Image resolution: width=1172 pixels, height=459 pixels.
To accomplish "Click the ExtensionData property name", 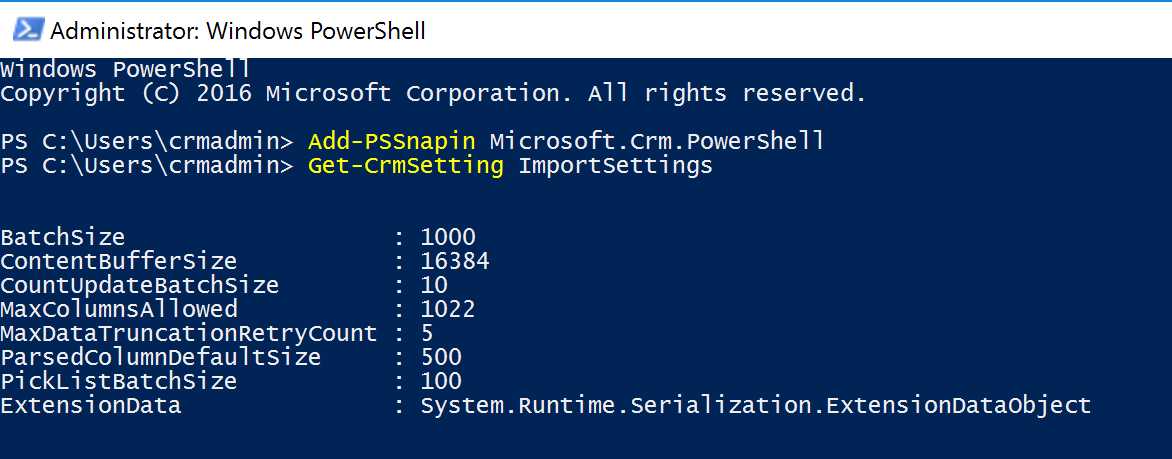I will coord(91,405).
